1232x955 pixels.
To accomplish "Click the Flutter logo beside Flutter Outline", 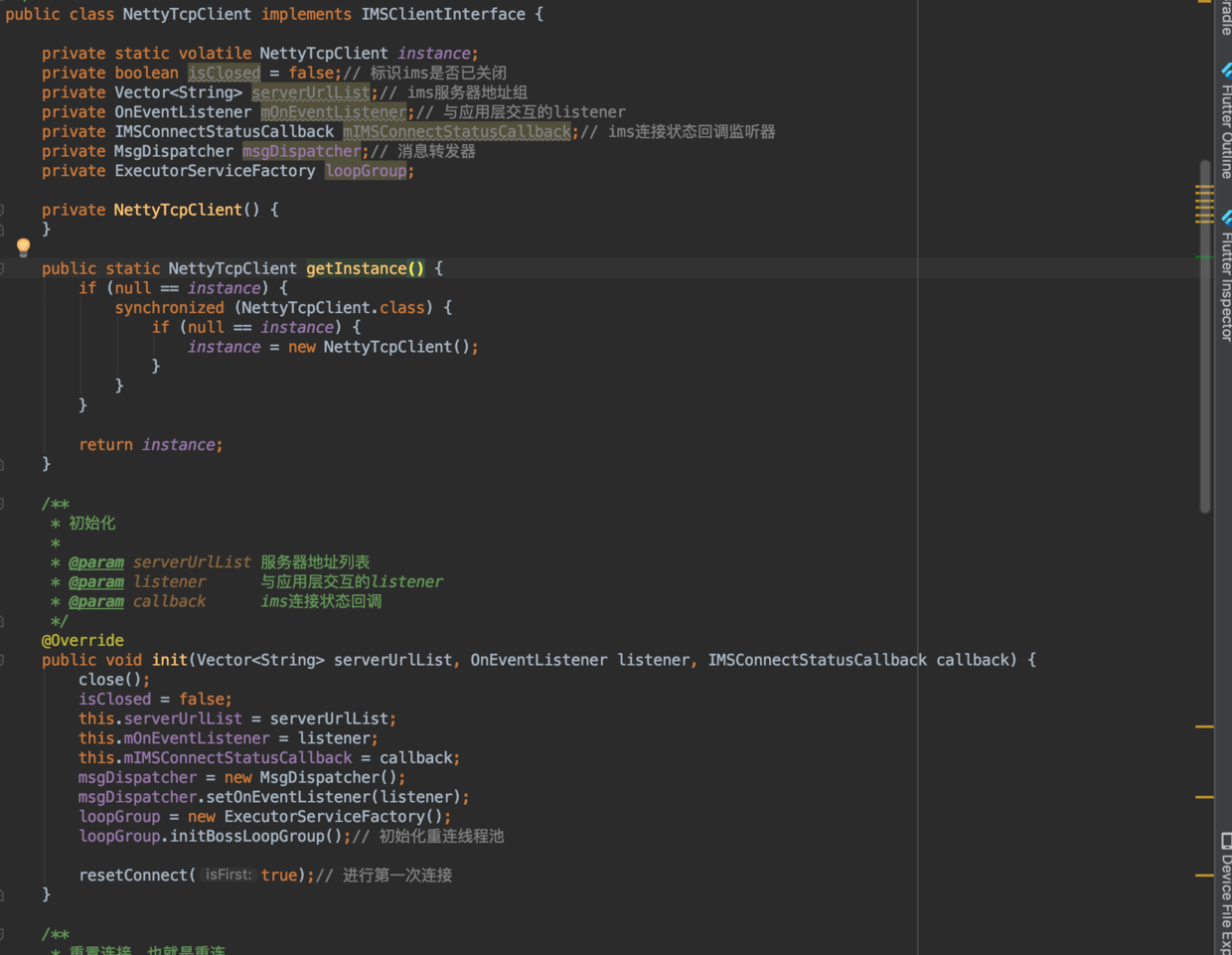I will coord(1224,70).
